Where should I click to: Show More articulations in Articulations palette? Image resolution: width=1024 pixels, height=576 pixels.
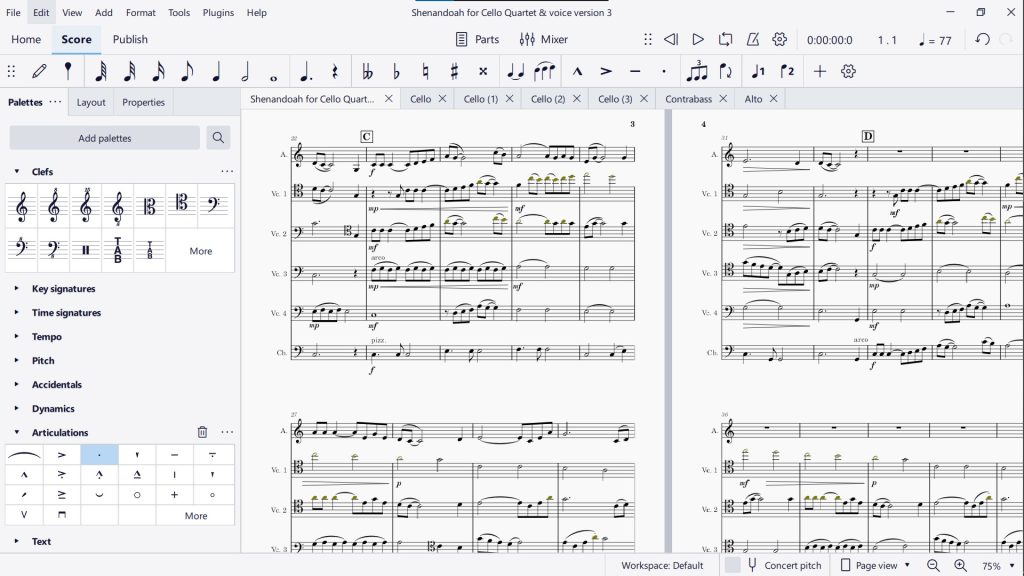(196, 516)
